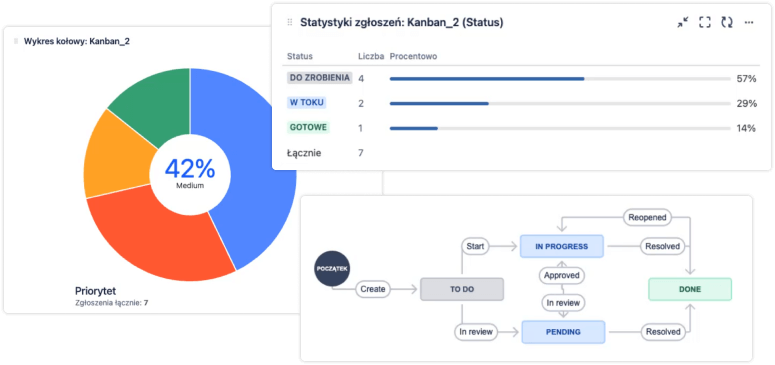Screen dimensions: 775x365
Task: Click the count 1 for GOTOWE
Action: (x=360, y=128)
